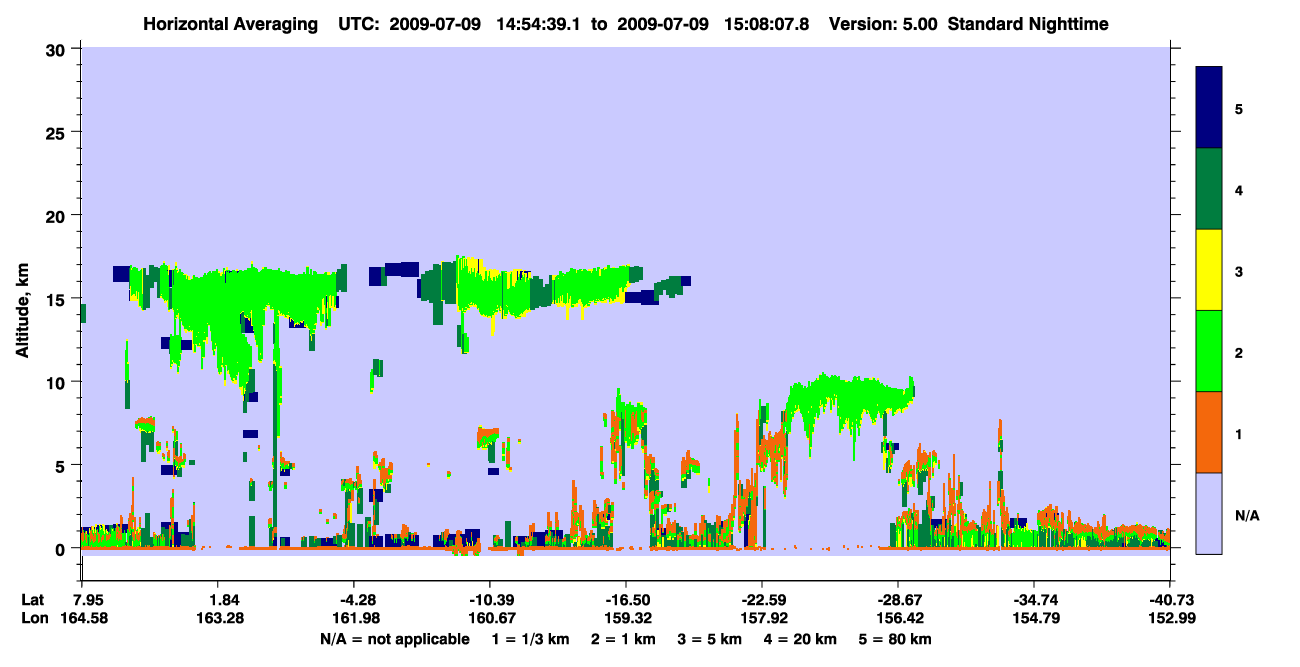Click latitude value '-4.28'
This screenshot has width=1300, height=667.
tap(354, 600)
